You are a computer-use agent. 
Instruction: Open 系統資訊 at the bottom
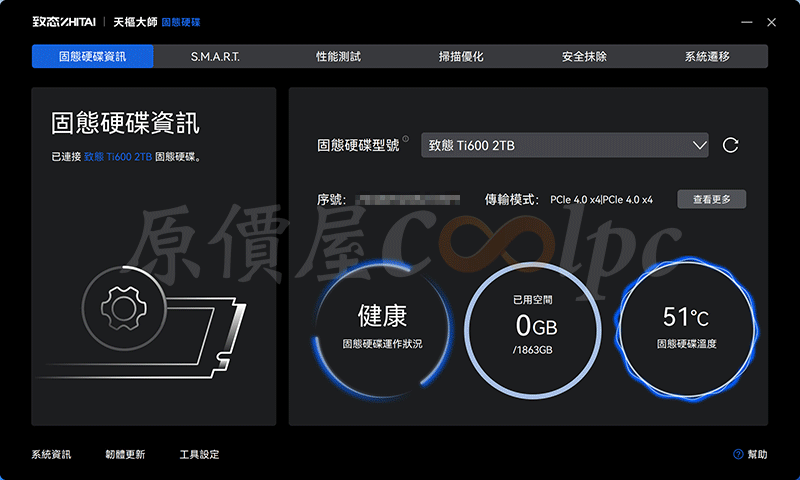coord(51,455)
